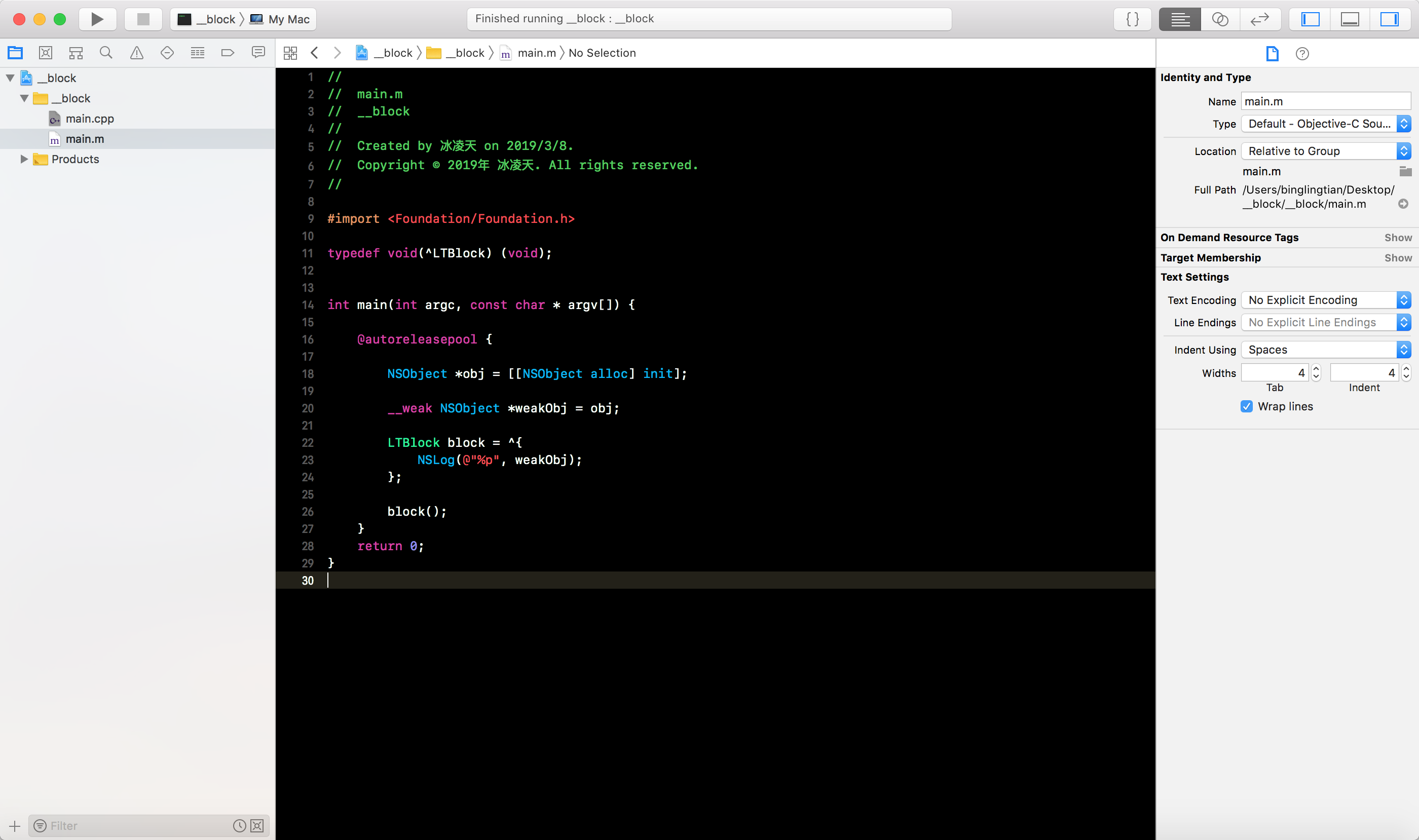Click line number 22 gutter
Screen dimensions: 1419x840
[x=308, y=443]
